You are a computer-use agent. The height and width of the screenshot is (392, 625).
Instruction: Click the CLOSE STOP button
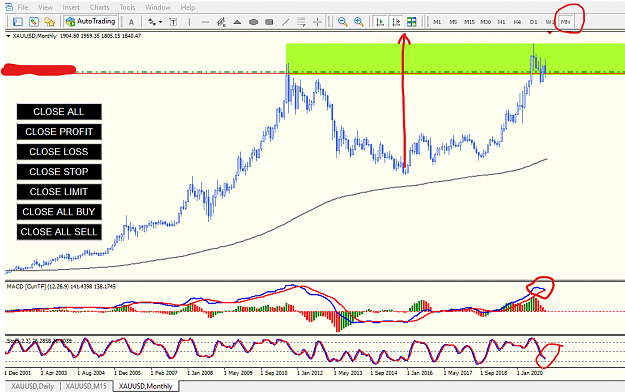(59, 171)
